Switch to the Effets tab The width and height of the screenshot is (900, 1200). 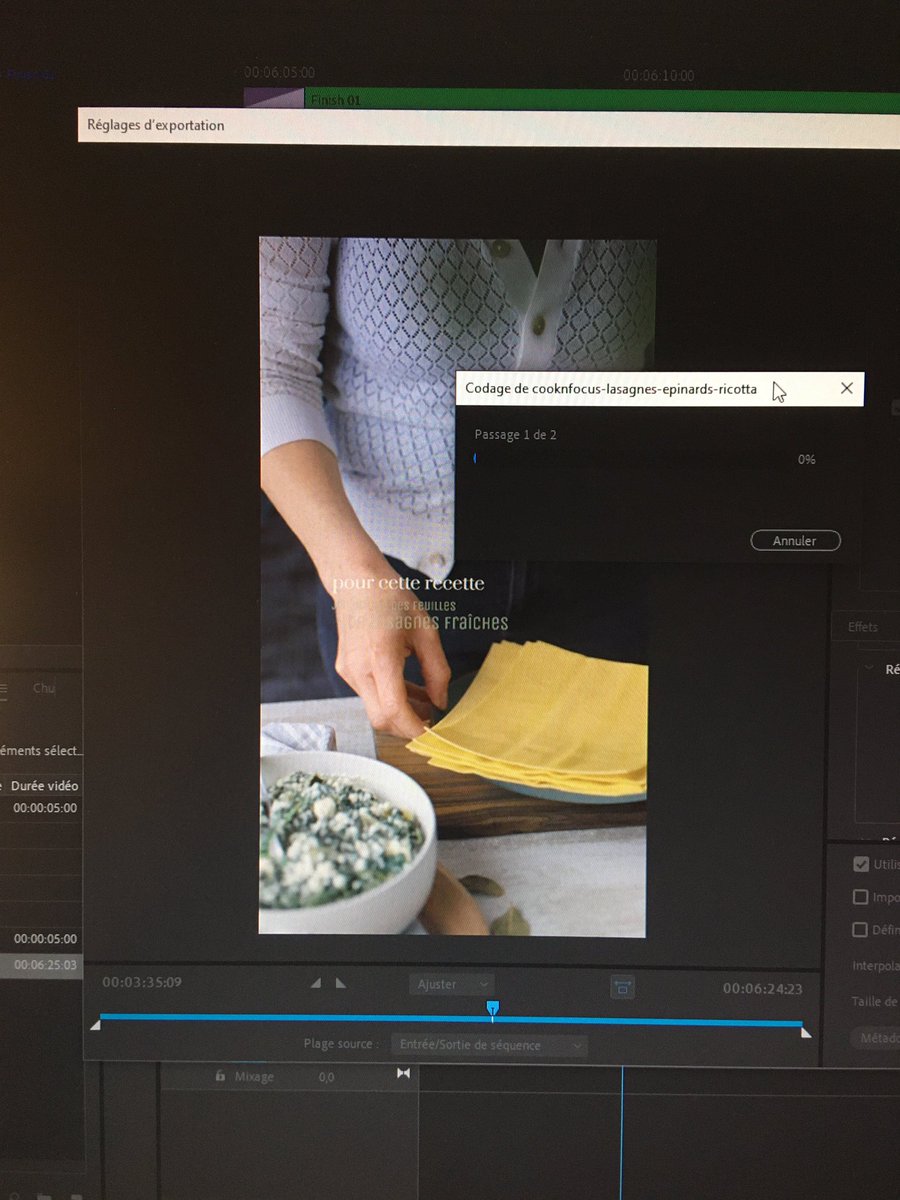(x=862, y=627)
